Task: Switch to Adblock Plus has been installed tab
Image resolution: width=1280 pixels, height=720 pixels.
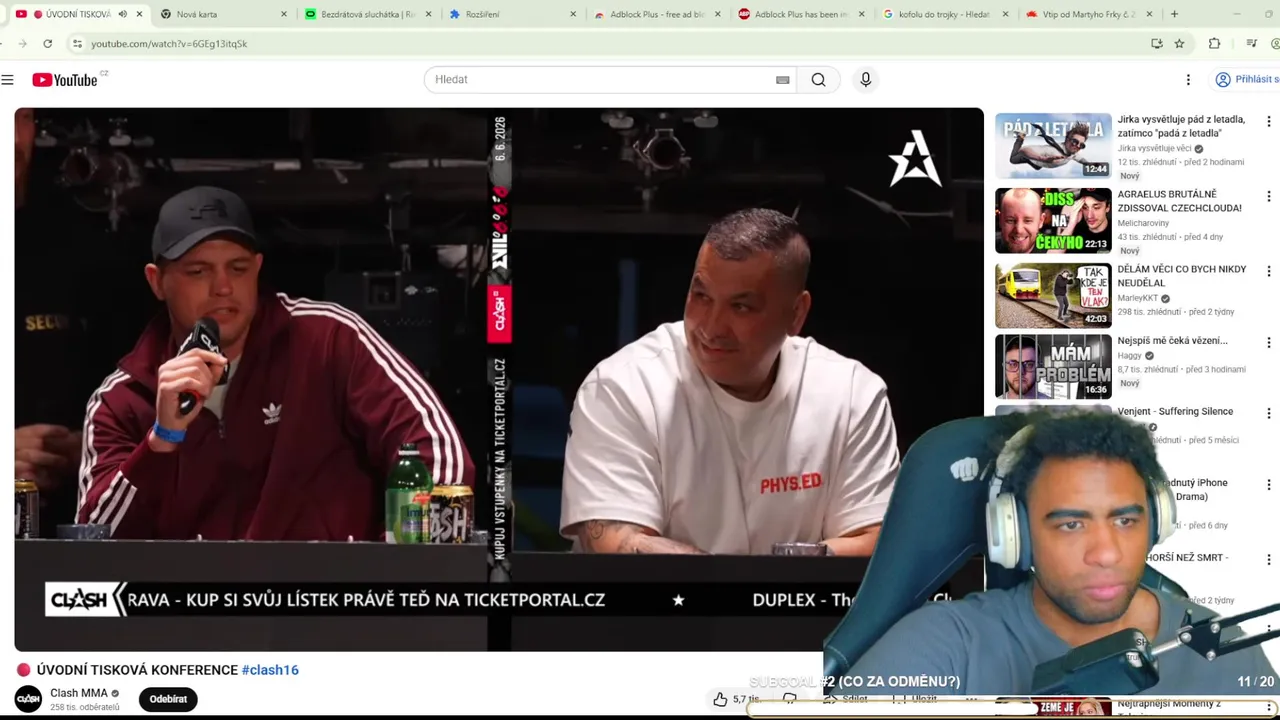Action: (800, 14)
